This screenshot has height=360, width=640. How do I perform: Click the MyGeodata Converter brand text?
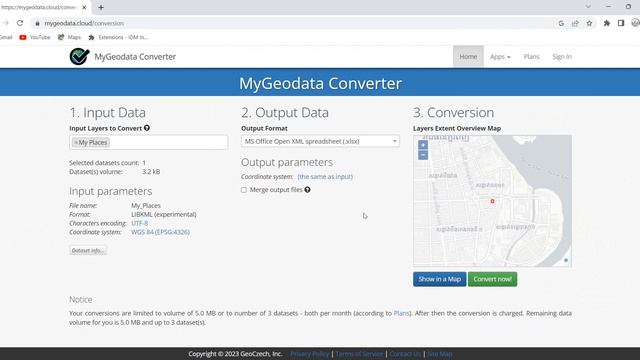click(x=135, y=57)
